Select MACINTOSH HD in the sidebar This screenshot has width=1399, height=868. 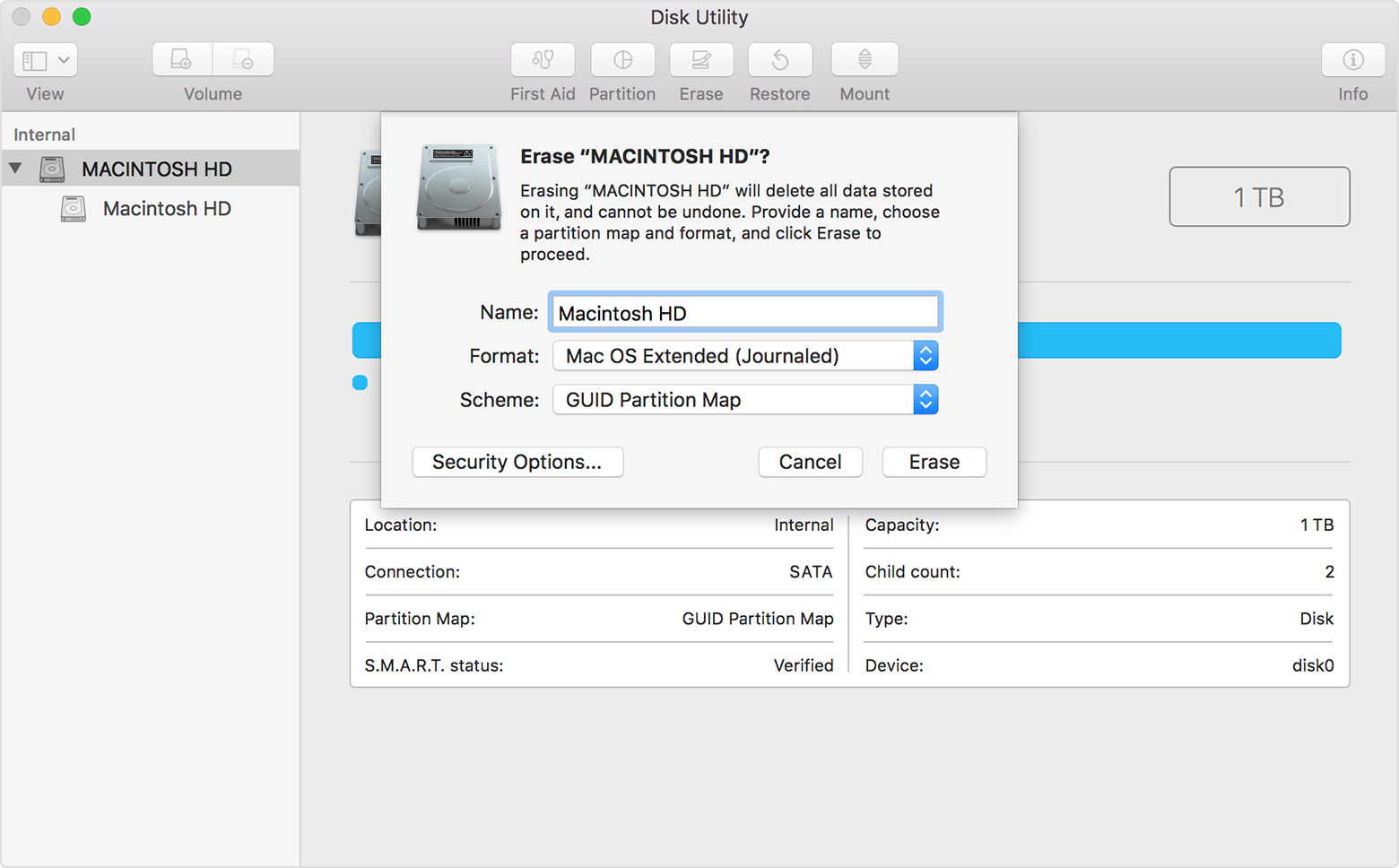(157, 168)
